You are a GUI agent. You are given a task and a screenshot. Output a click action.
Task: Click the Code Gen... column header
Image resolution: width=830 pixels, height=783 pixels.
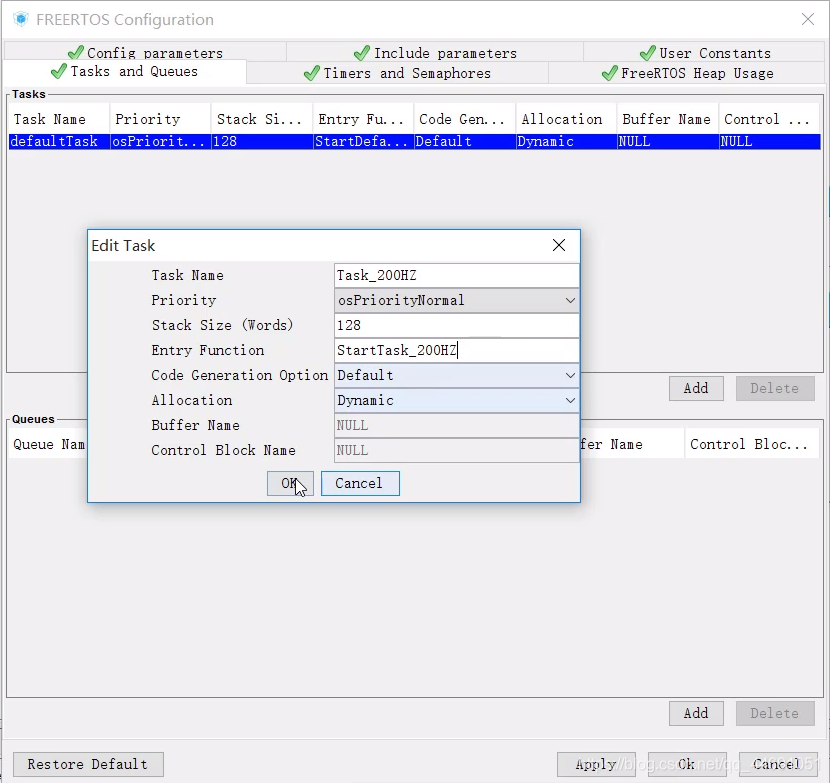click(x=465, y=119)
